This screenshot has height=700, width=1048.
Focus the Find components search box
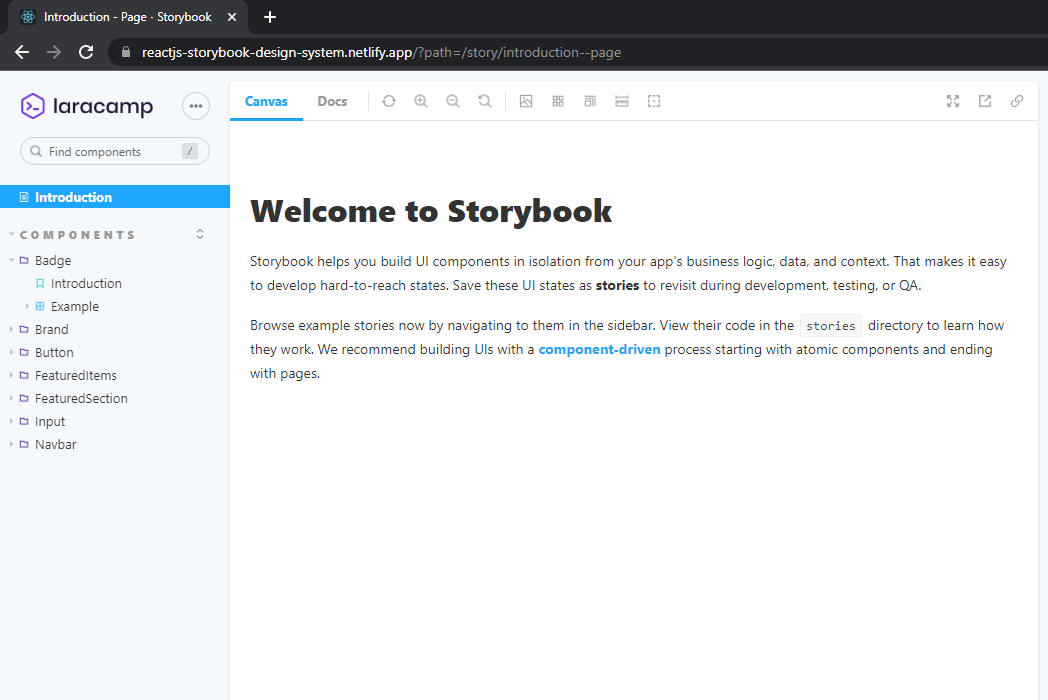[115, 151]
